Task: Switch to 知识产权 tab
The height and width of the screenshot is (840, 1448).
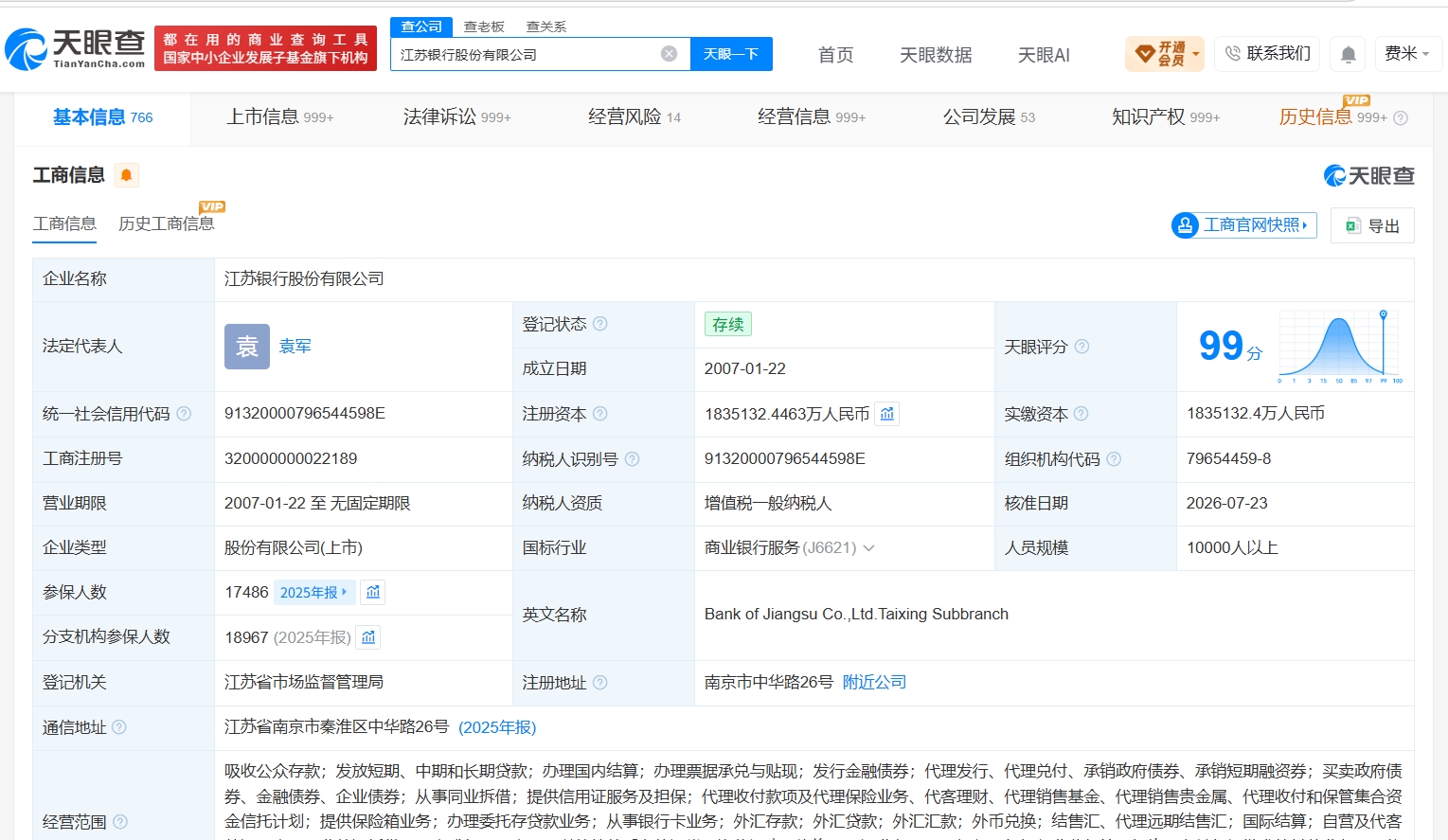Action: [x=1166, y=117]
